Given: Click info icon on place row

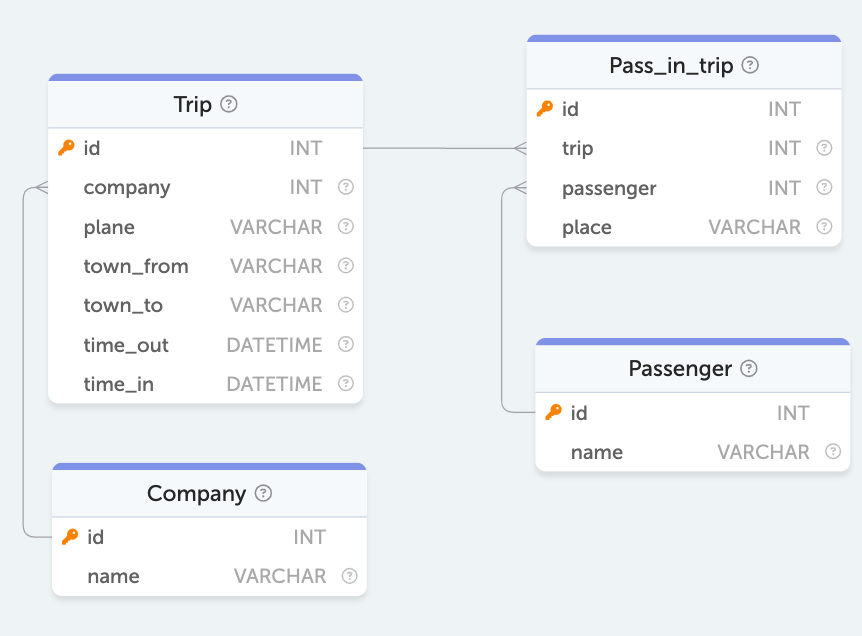Looking at the screenshot, I should [x=824, y=226].
